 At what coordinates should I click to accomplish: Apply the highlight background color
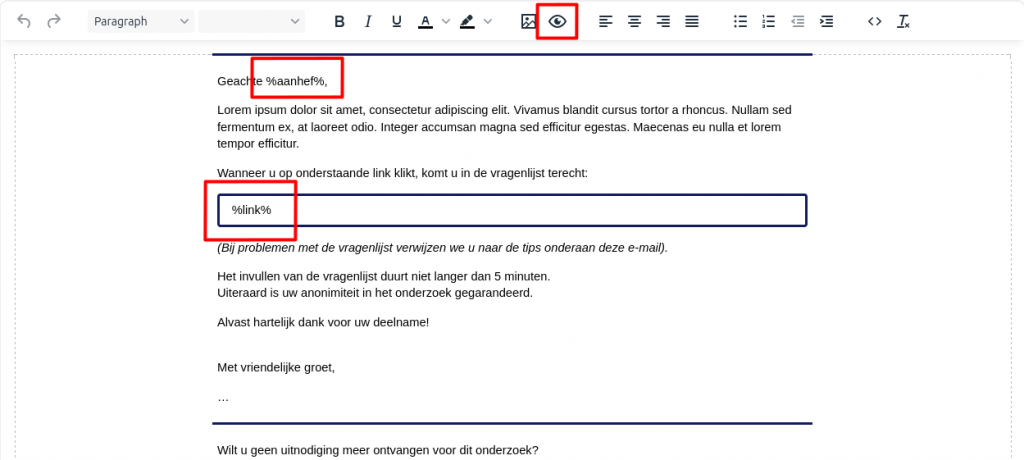pos(467,22)
